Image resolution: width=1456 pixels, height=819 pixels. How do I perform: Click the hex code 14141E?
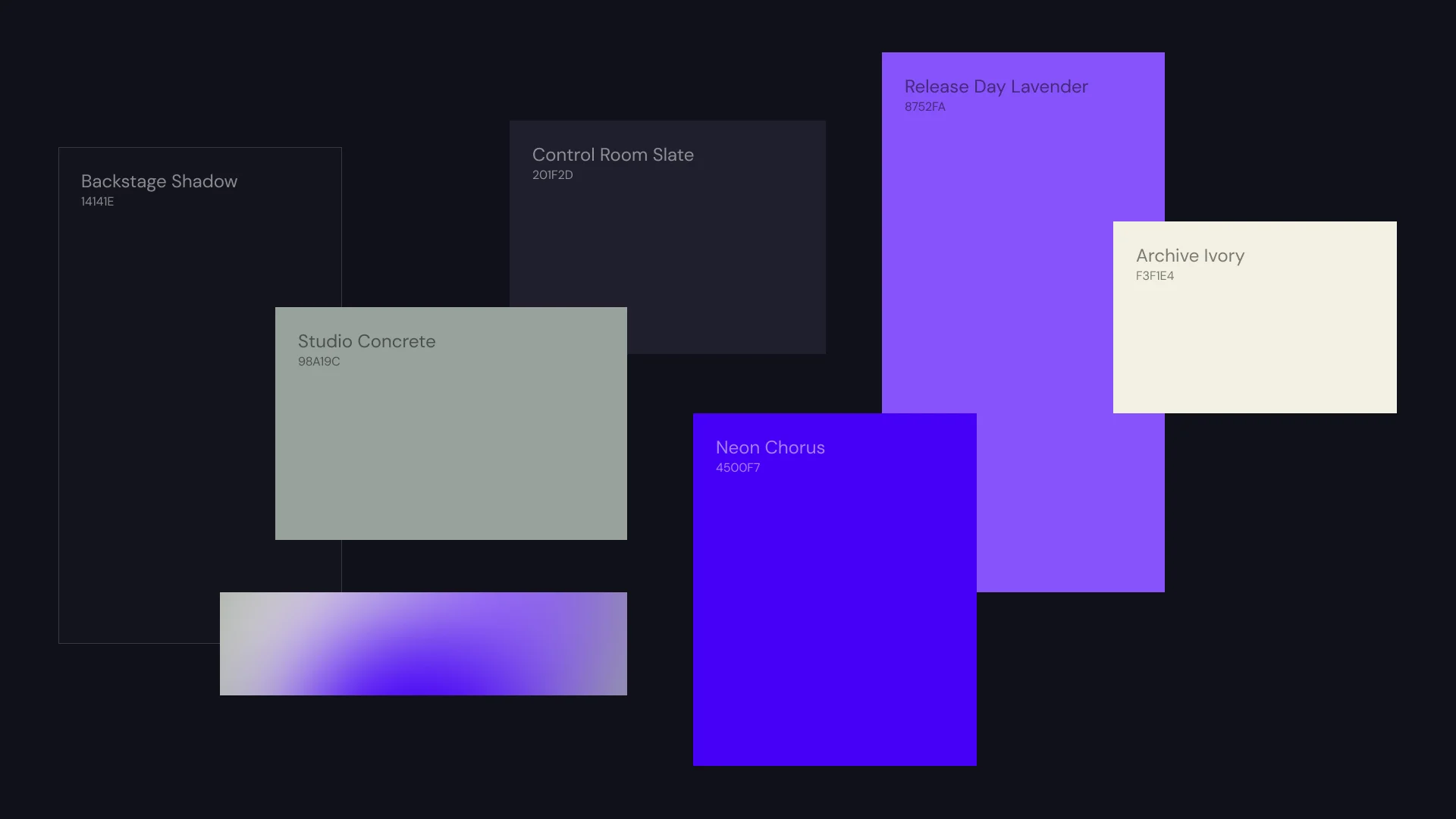coord(98,202)
